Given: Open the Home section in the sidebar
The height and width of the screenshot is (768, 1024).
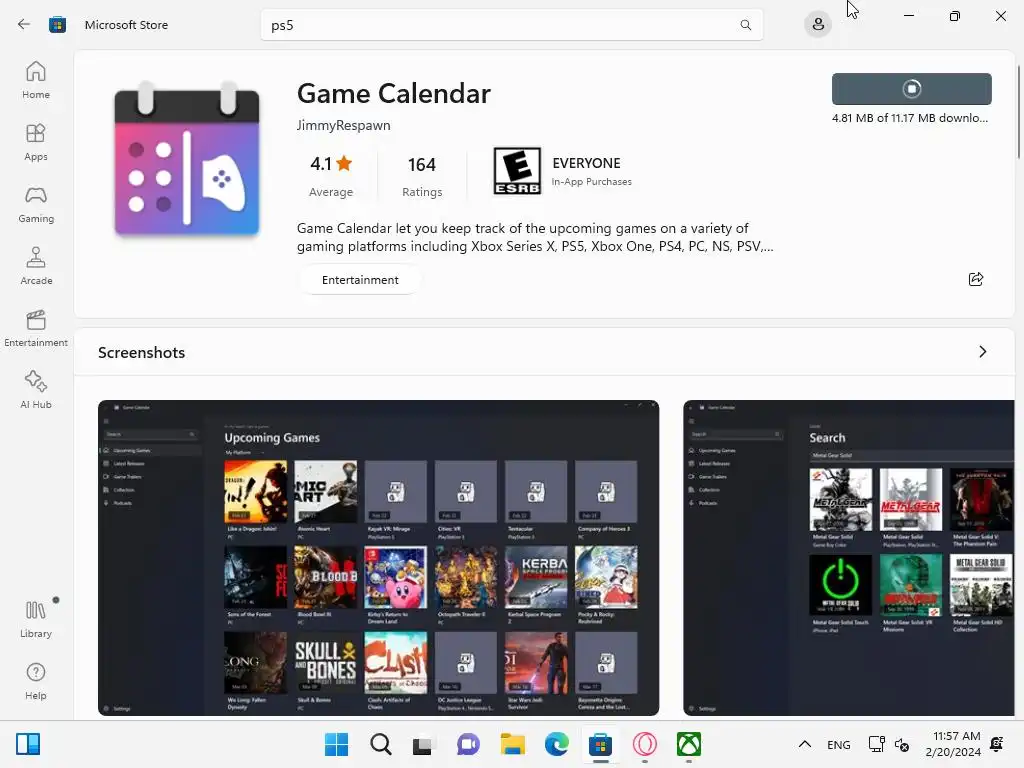Looking at the screenshot, I should (36, 80).
